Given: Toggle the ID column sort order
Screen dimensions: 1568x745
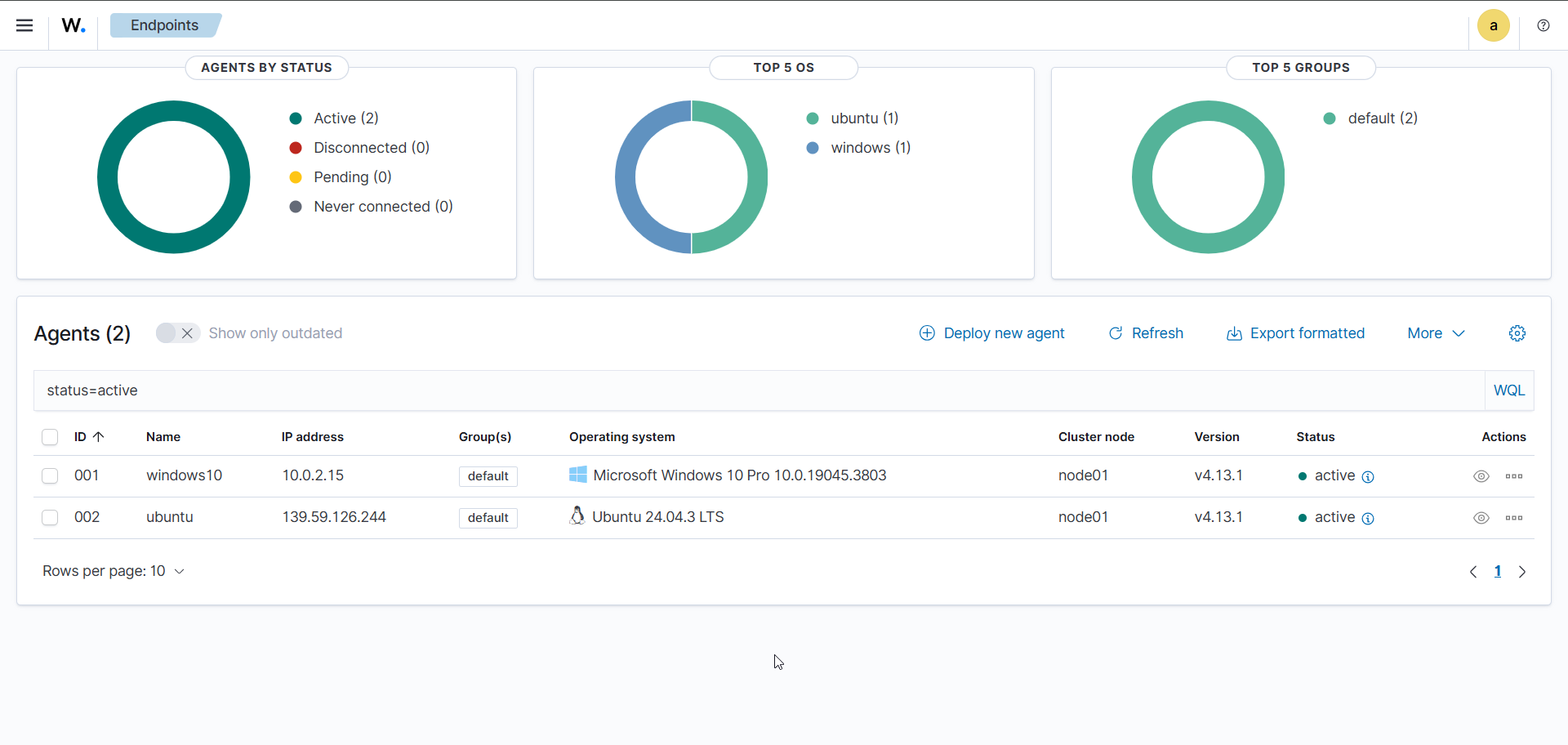Looking at the screenshot, I should coord(88,437).
